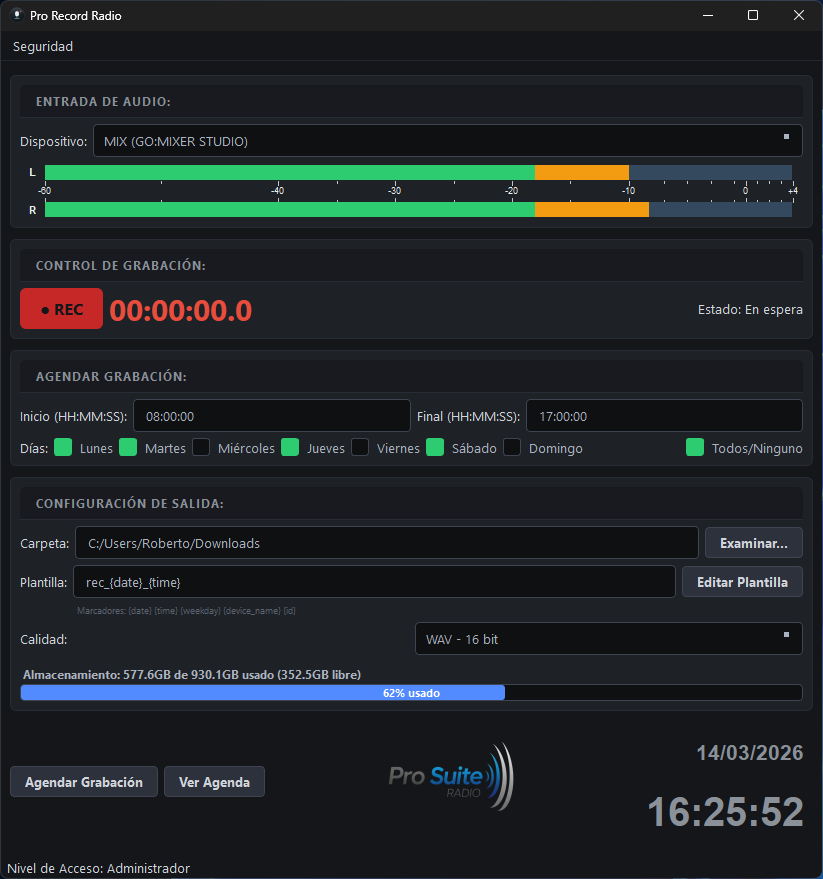The width and height of the screenshot is (823, 879).
Task: Open the Calidad WAV - 16 bit dropdown
Action: pyautogui.click(x=608, y=639)
